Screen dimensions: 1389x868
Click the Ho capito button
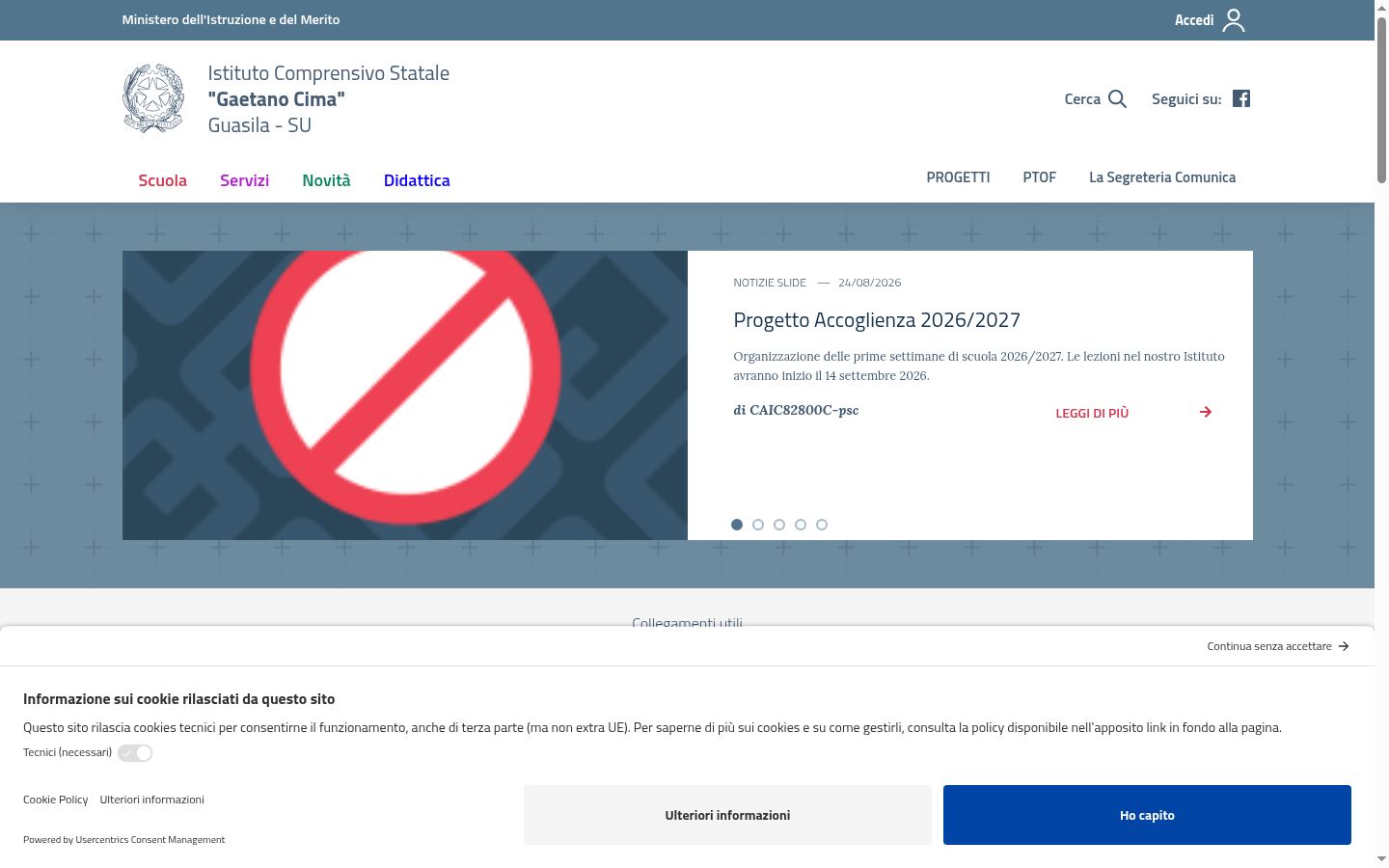click(x=1147, y=815)
